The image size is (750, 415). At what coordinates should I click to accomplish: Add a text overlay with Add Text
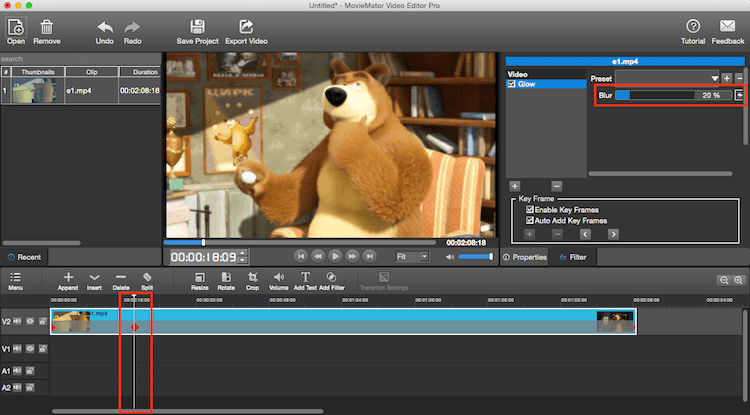305,281
